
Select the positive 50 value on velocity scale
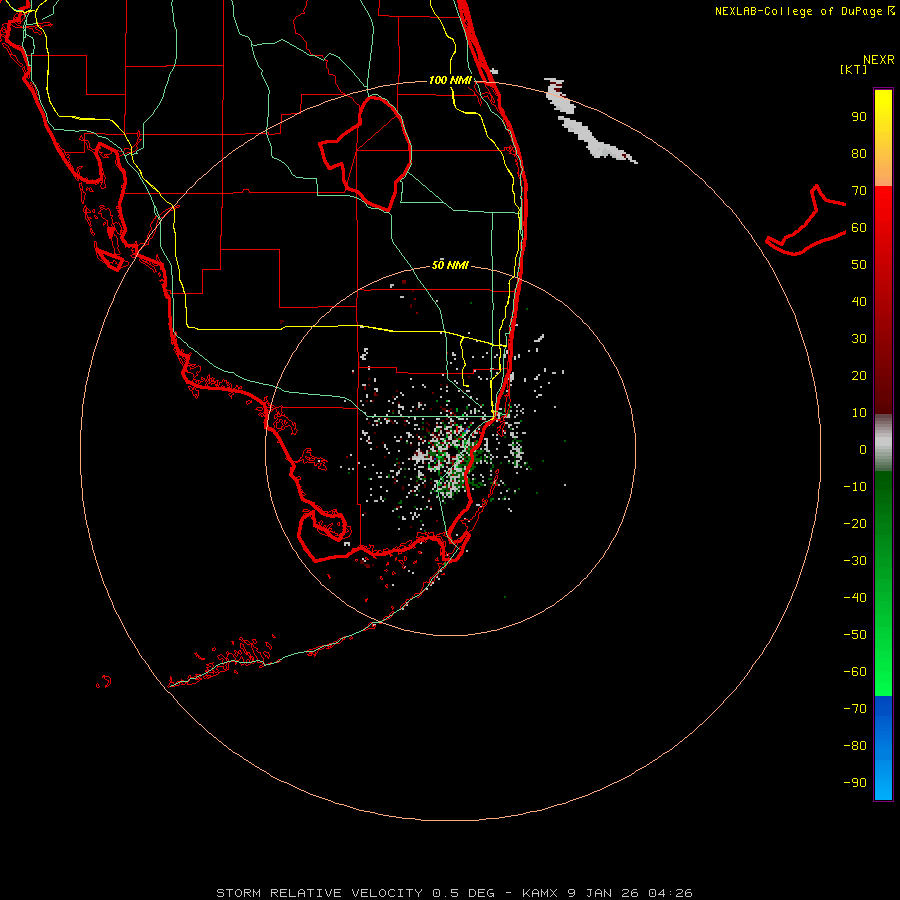(859, 265)
